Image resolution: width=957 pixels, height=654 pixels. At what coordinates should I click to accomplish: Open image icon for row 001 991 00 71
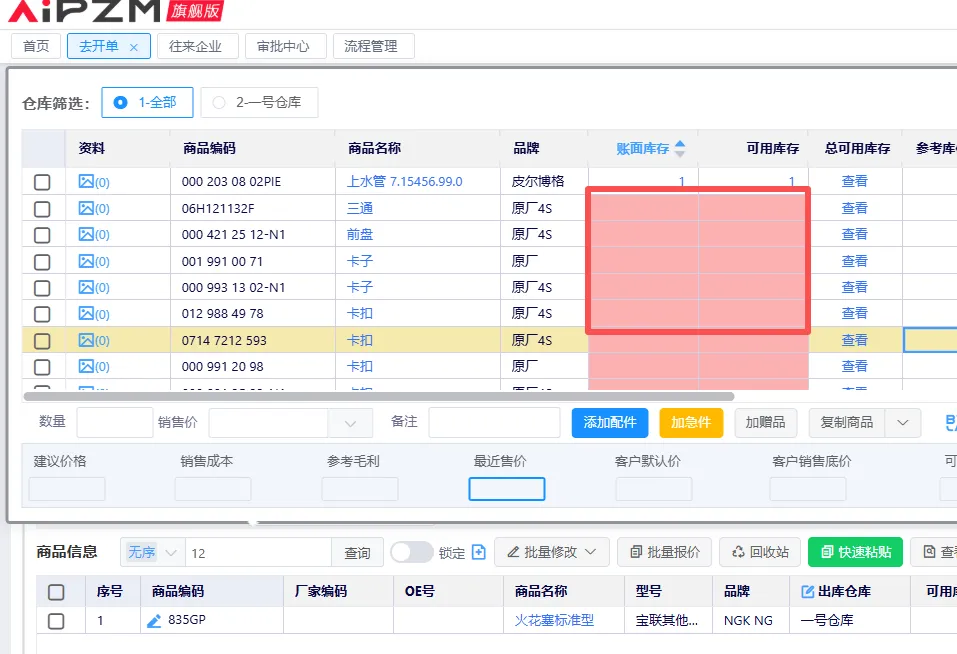[86, 261]
